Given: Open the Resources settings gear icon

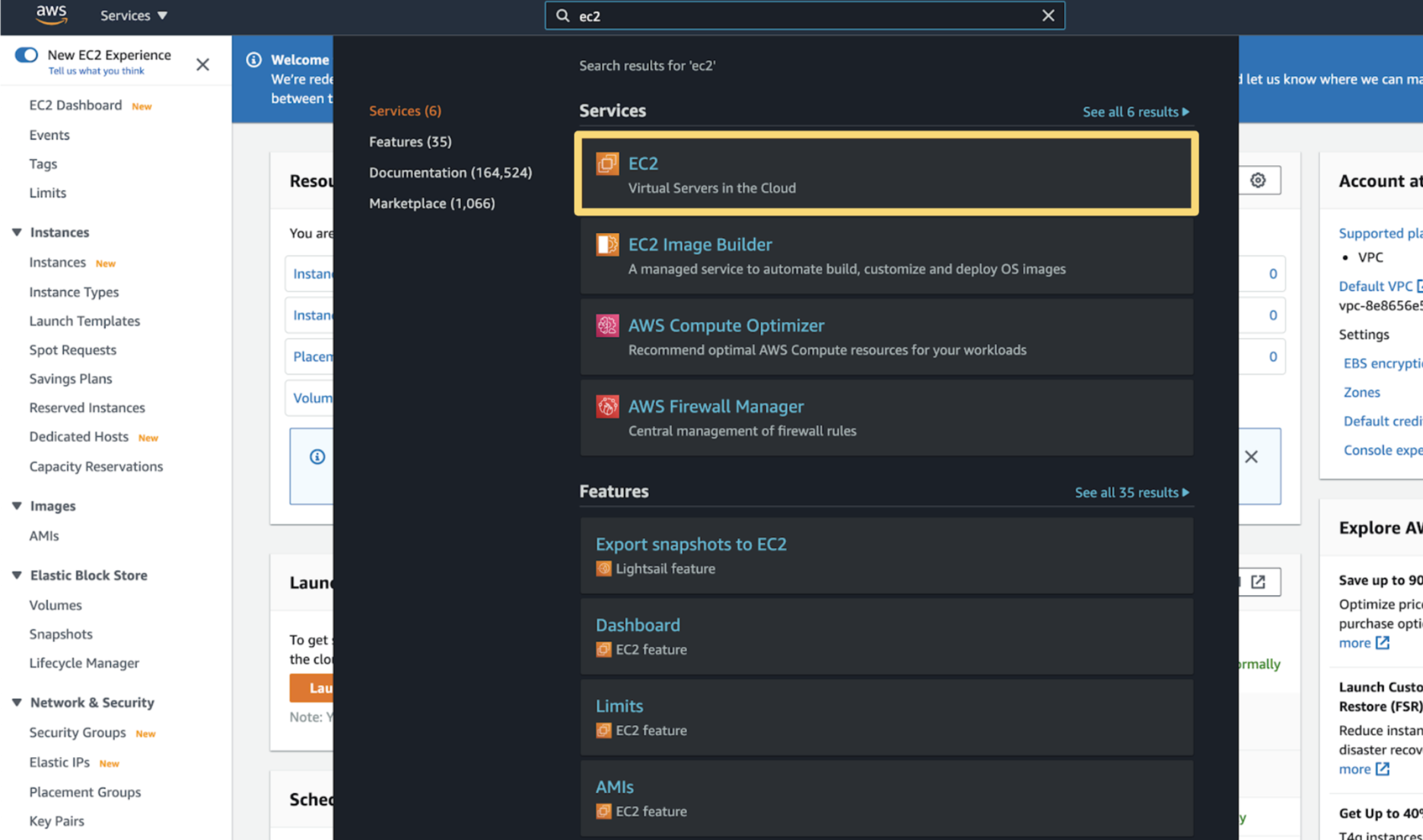Looking at the screenshot, I should (1258, 180).
